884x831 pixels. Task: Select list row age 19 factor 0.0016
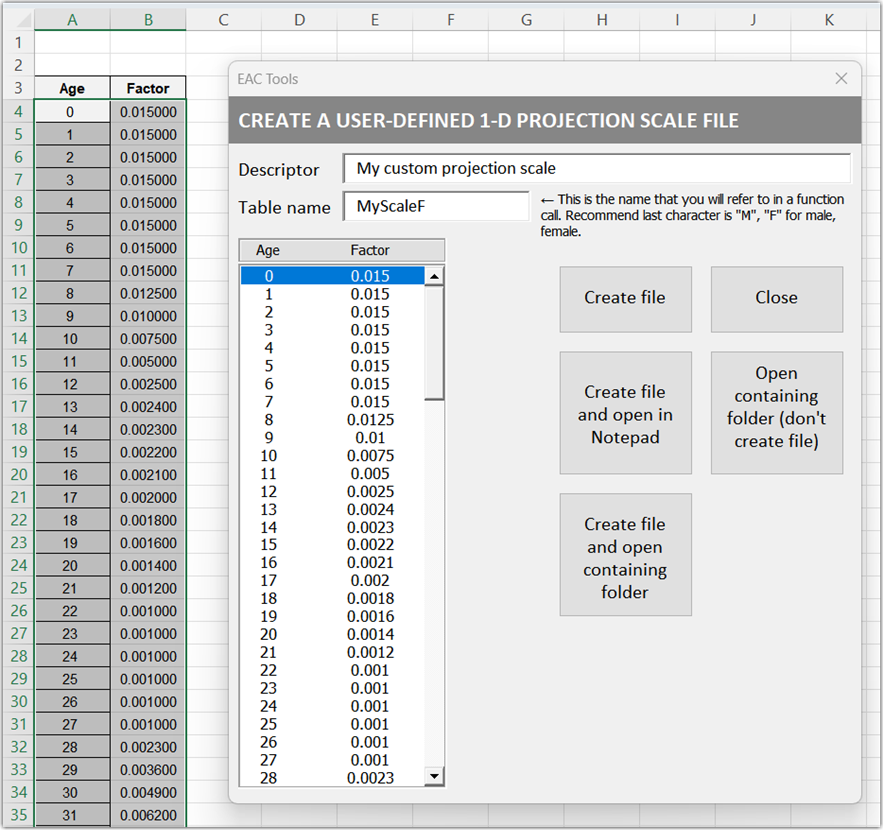(x=332, y=617)
